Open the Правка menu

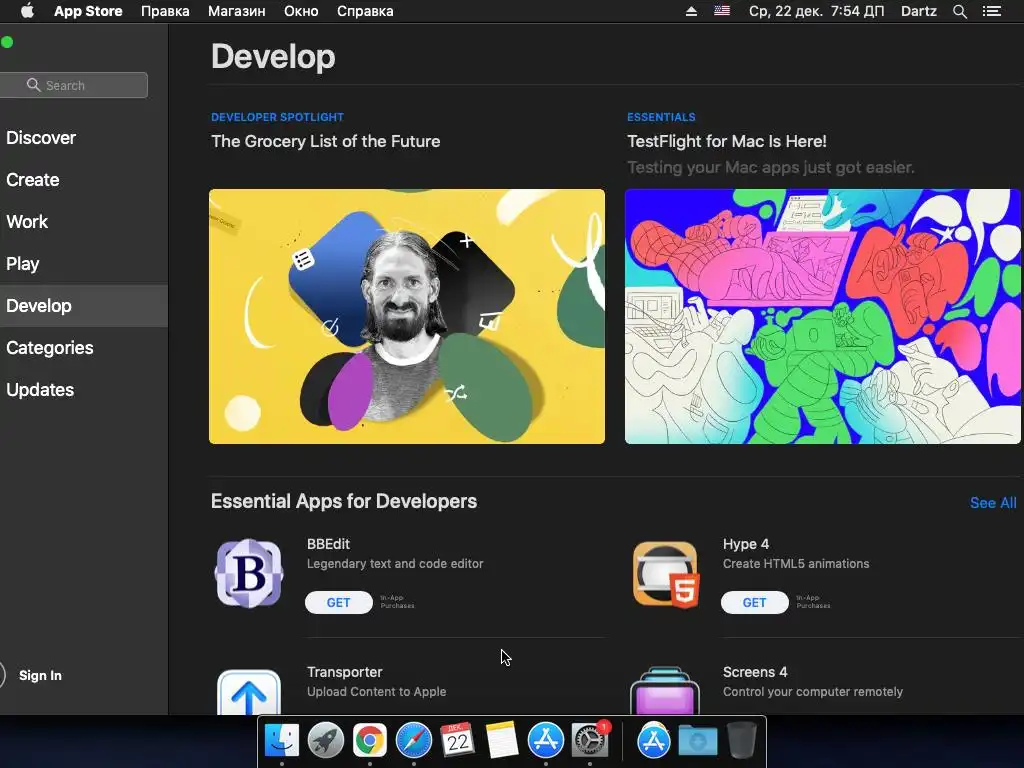coord(165,11)
